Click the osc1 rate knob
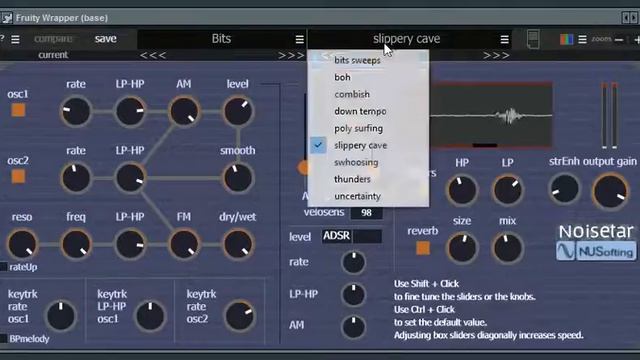This screenshot has height=360, width=640. [76, 111]
